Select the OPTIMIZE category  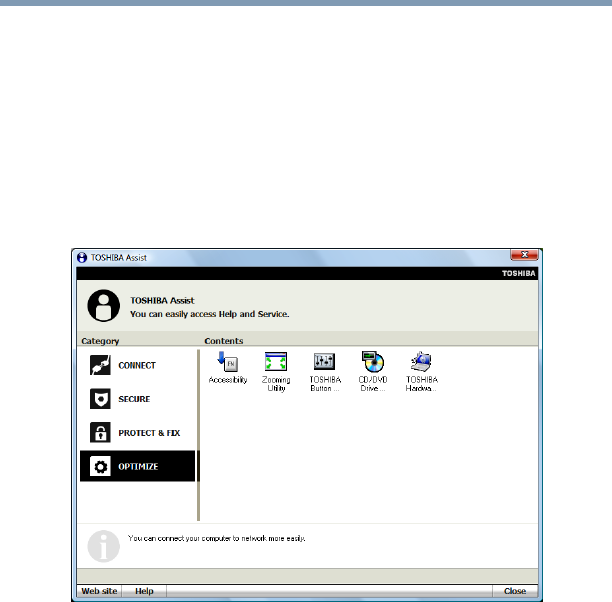[137, 466]
